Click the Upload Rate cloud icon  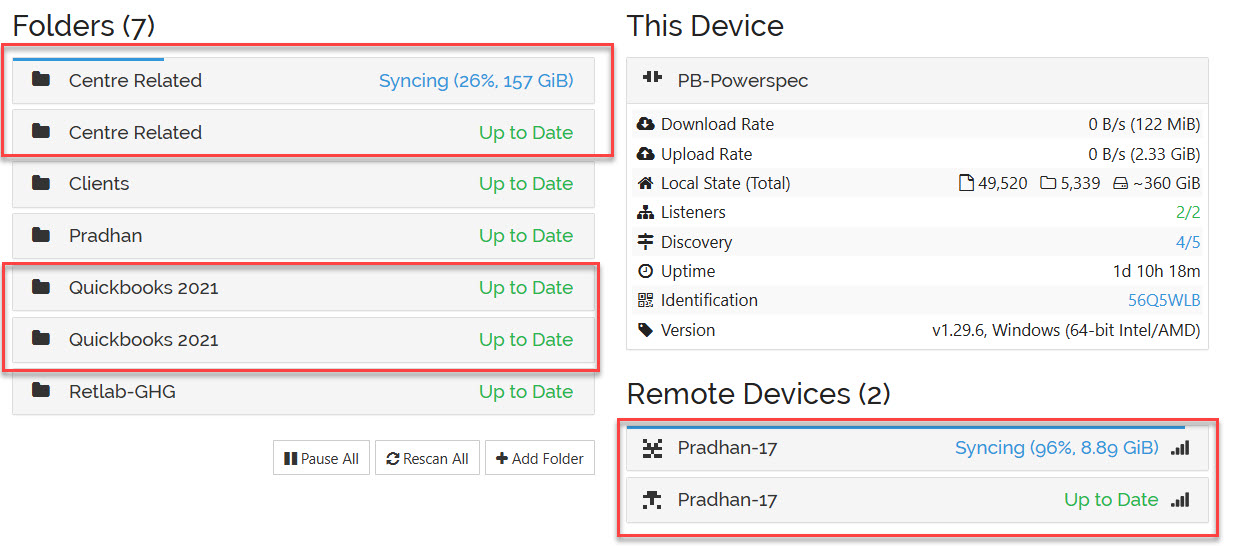[x=645, y=154]
